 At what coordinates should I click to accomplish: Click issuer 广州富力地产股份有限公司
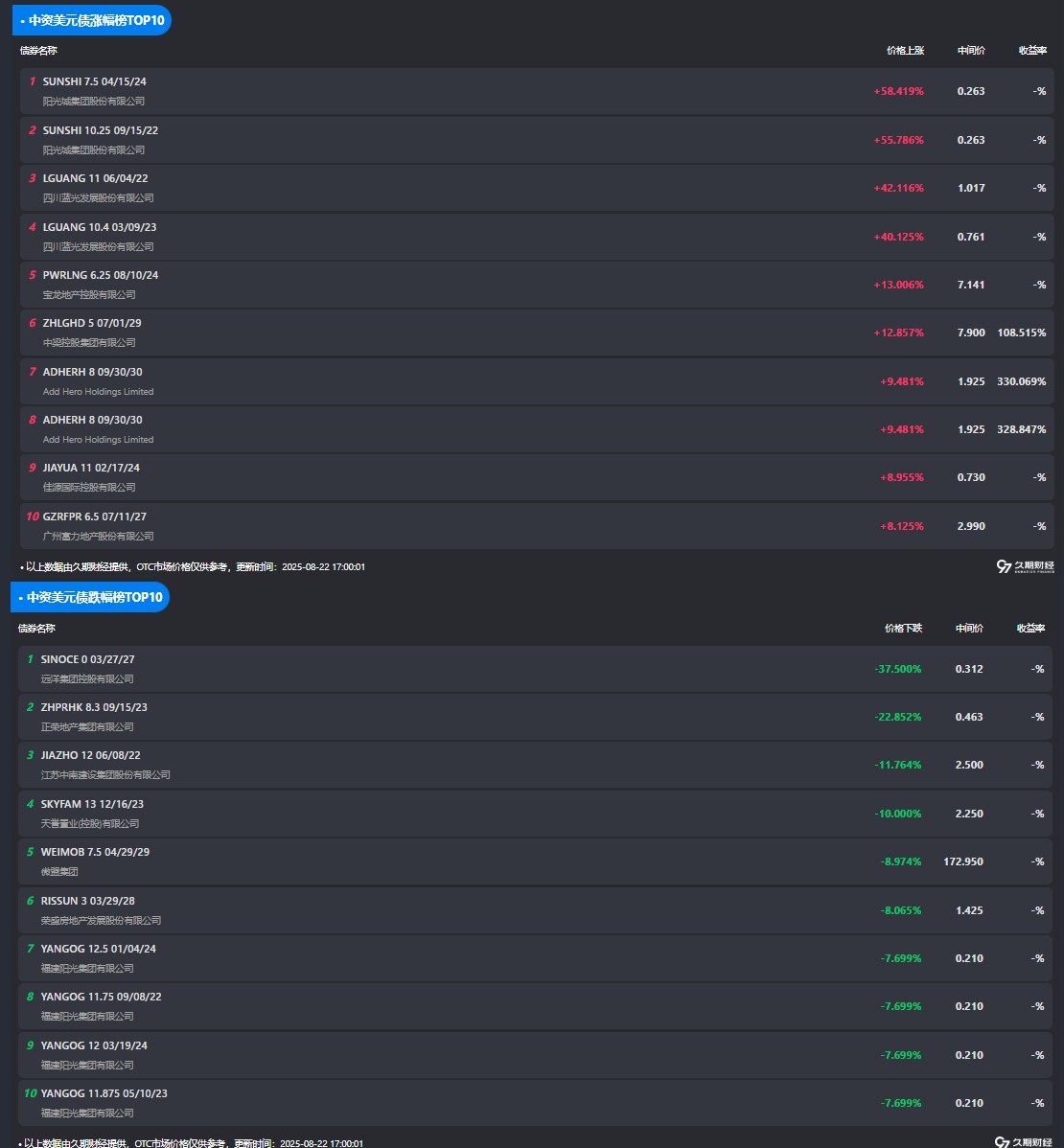coord(98,536)
